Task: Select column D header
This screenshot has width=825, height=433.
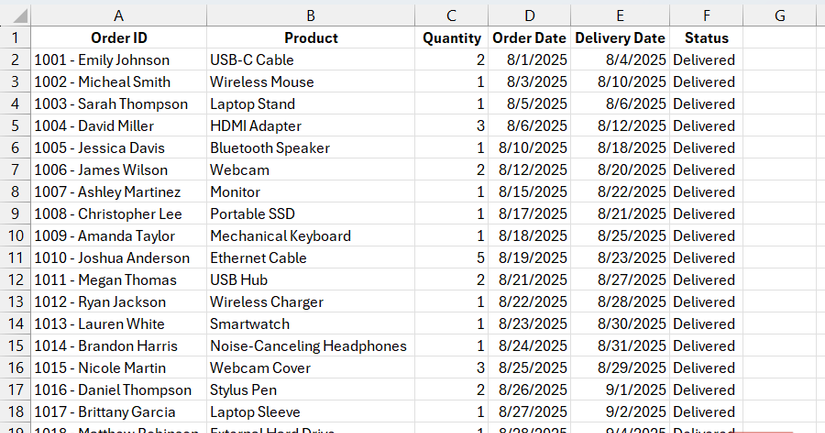Action: pyautogui.click(x=529, y=15)
